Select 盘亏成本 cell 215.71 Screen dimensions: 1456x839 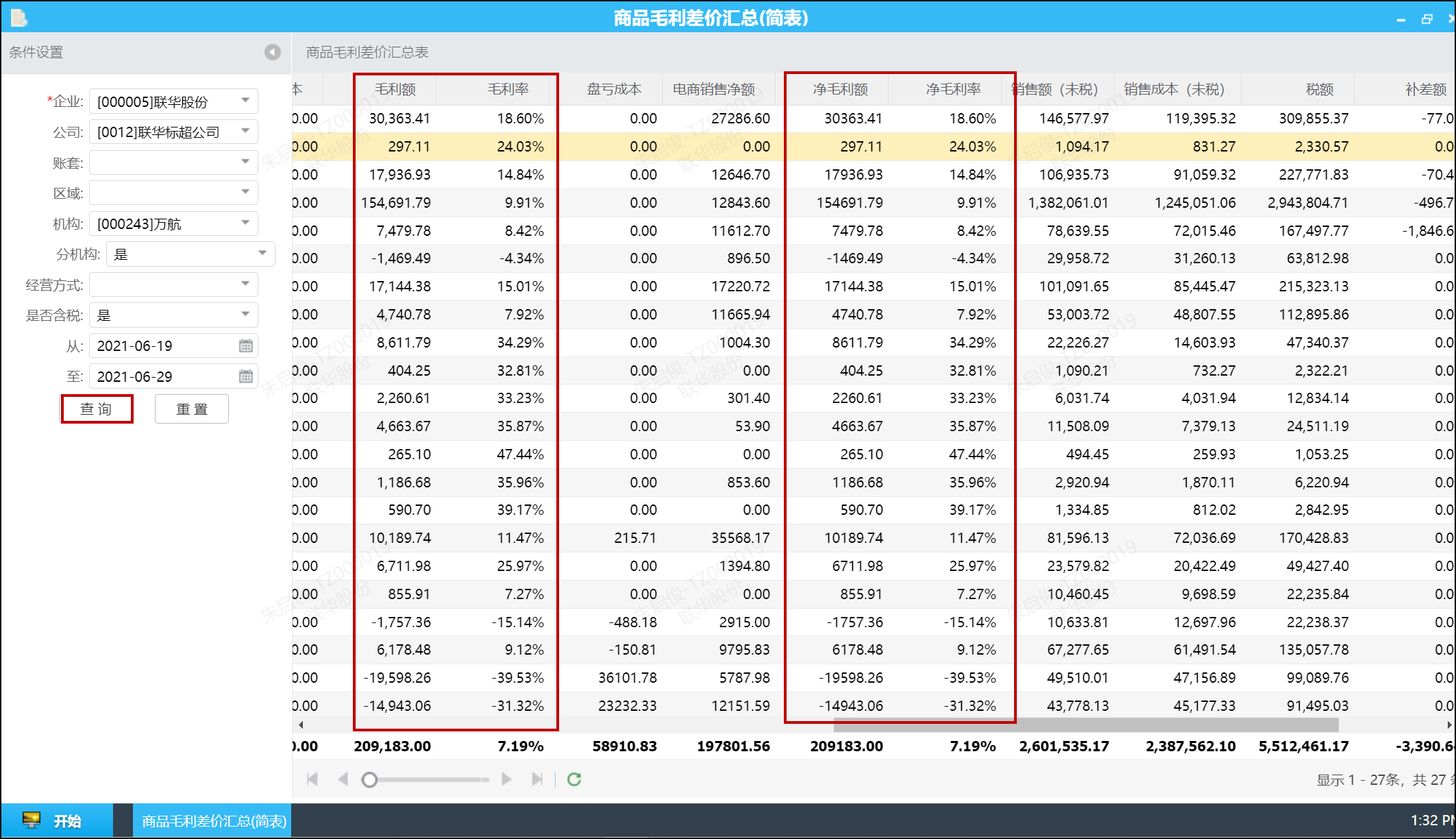(x=635, y=538)
